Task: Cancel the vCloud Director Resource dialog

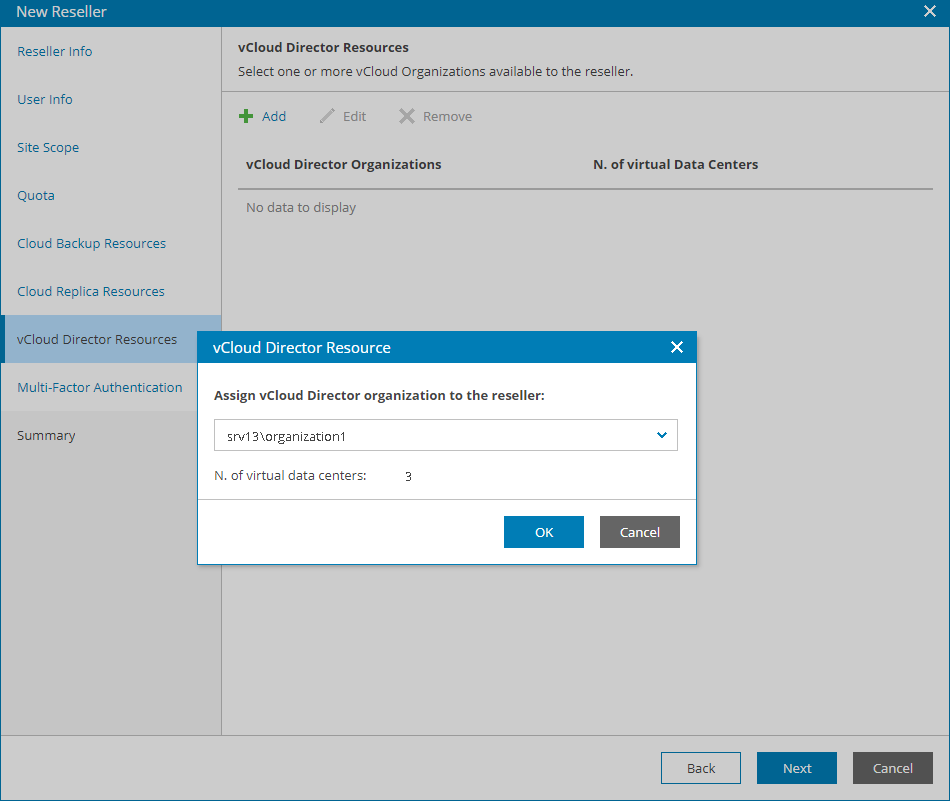Action: (x=639, y=532)
